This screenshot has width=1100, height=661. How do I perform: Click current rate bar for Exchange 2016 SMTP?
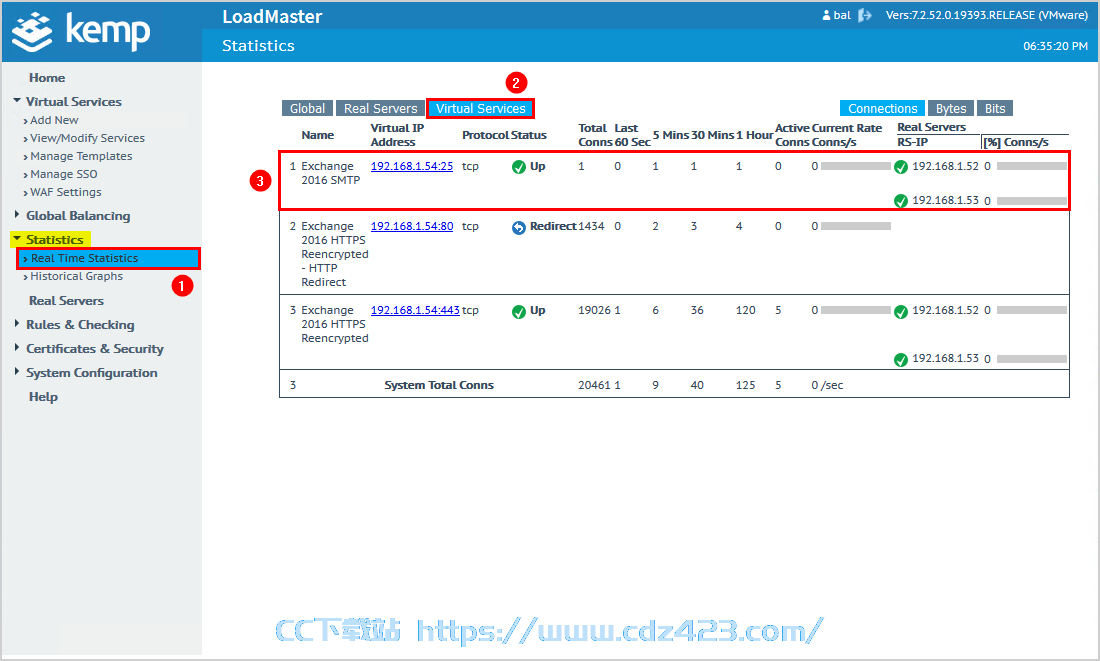tap(856, 166)
